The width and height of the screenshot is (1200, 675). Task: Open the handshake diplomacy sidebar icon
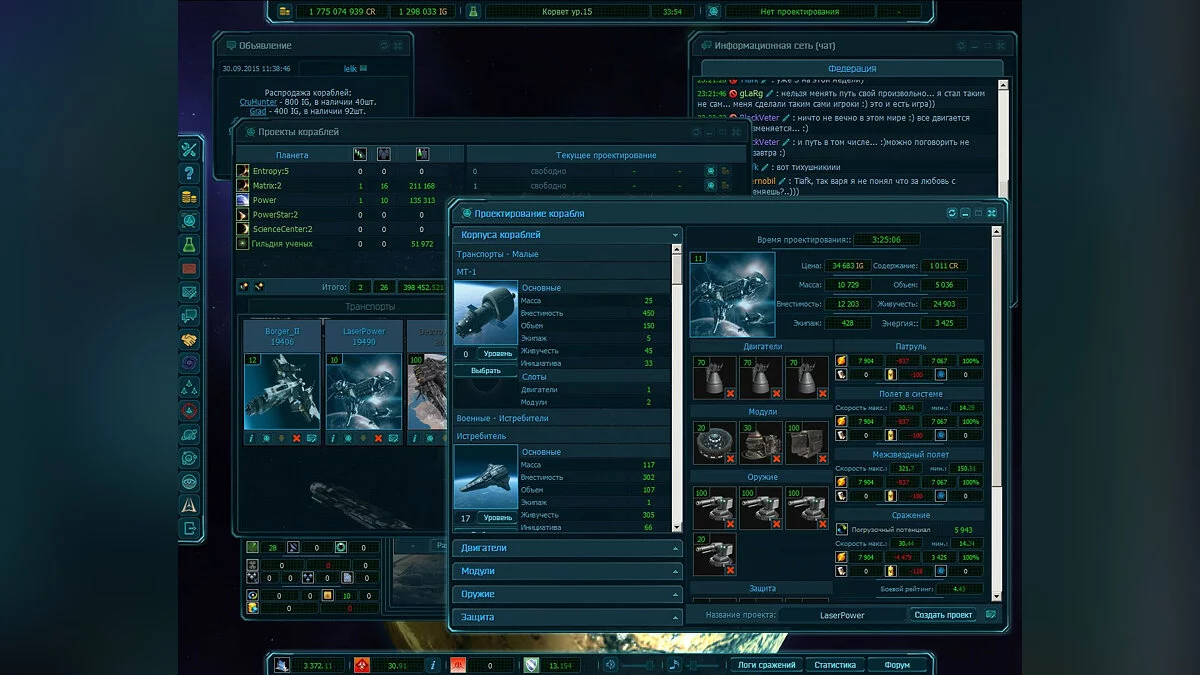click(189, 340)
